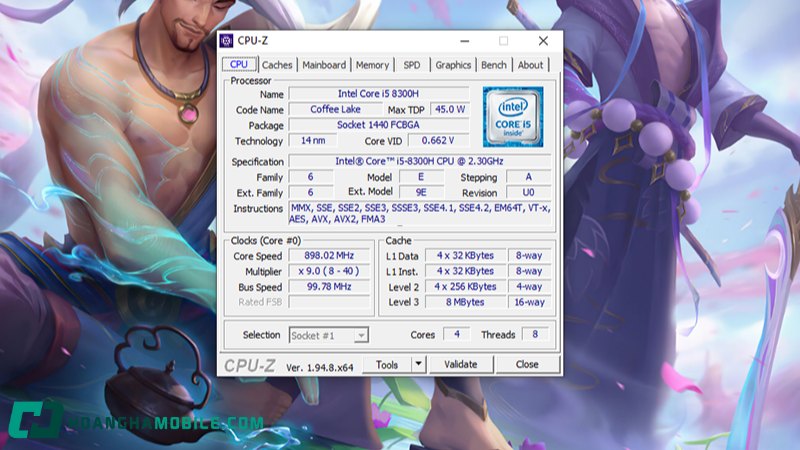
Task: Open the Graphics tab
Action: point(453,65)
